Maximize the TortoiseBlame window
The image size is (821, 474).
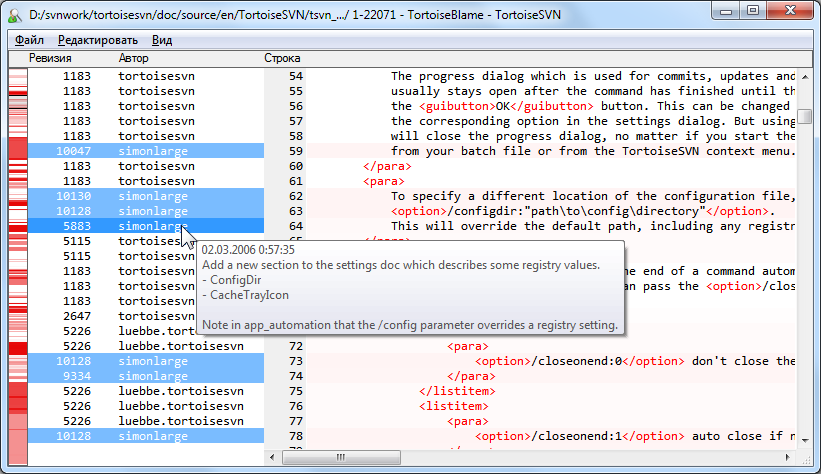pyautogui.click(x=753, y=11)
